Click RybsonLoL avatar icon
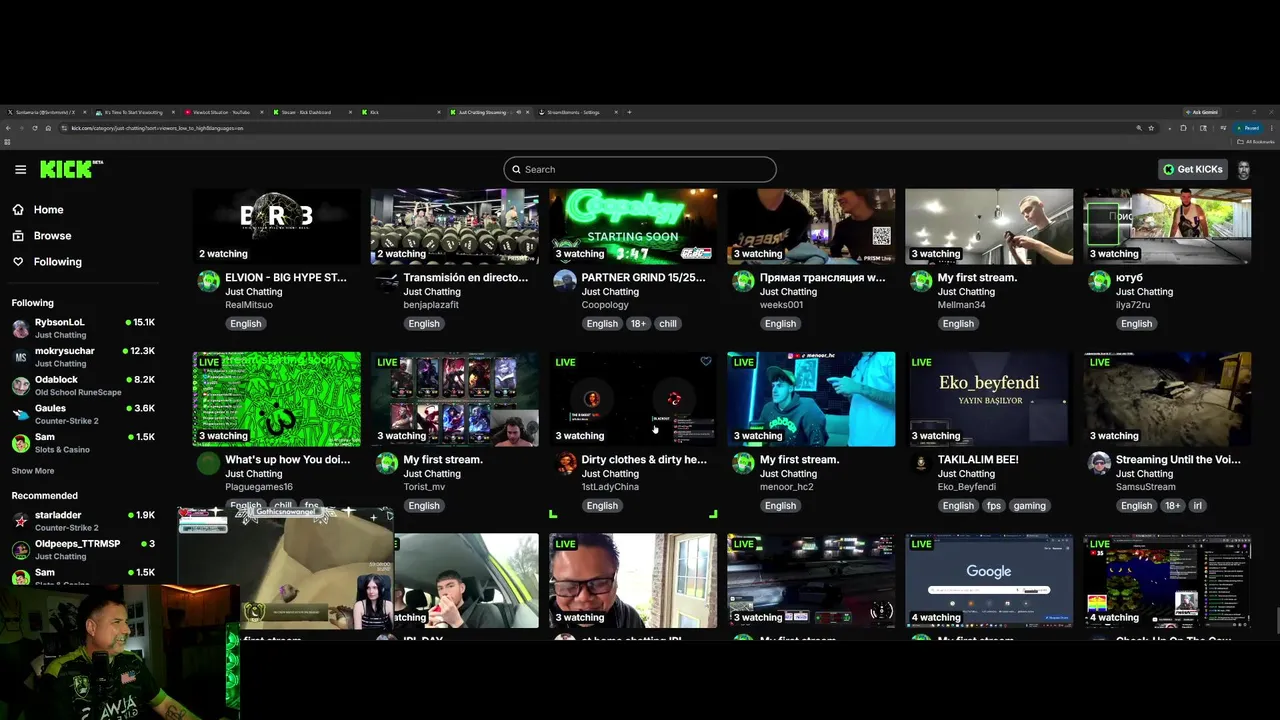The image size is (1280, 720). click(20, 329)
